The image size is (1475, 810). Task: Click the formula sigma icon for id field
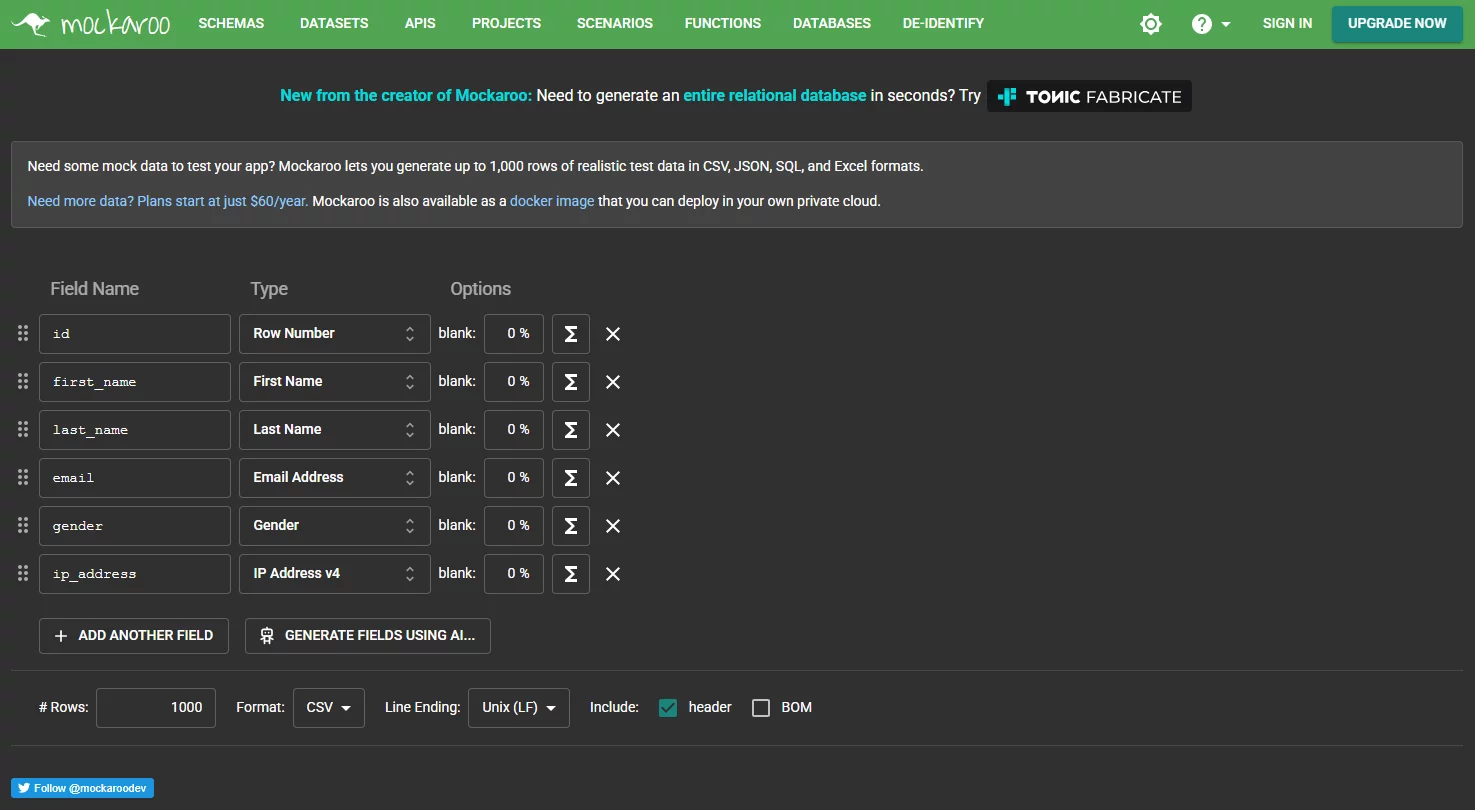click(x=570, y=334)
